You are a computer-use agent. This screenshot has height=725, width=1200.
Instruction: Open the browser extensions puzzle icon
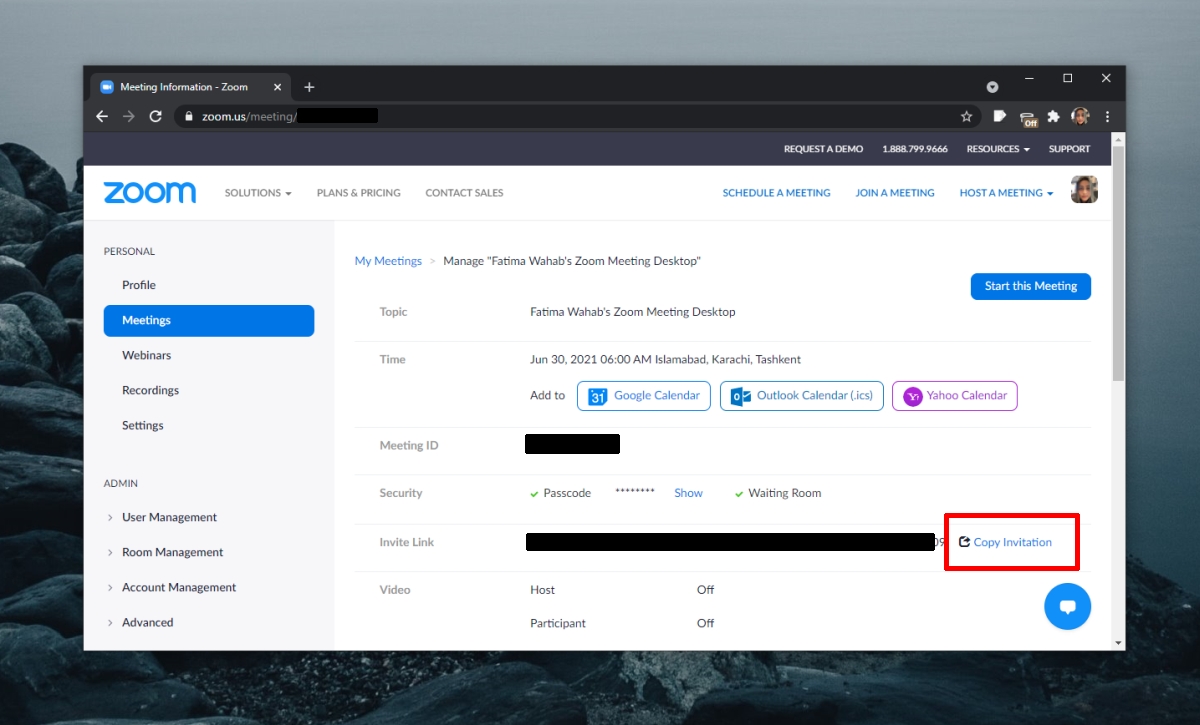[x=1053, y=116]
